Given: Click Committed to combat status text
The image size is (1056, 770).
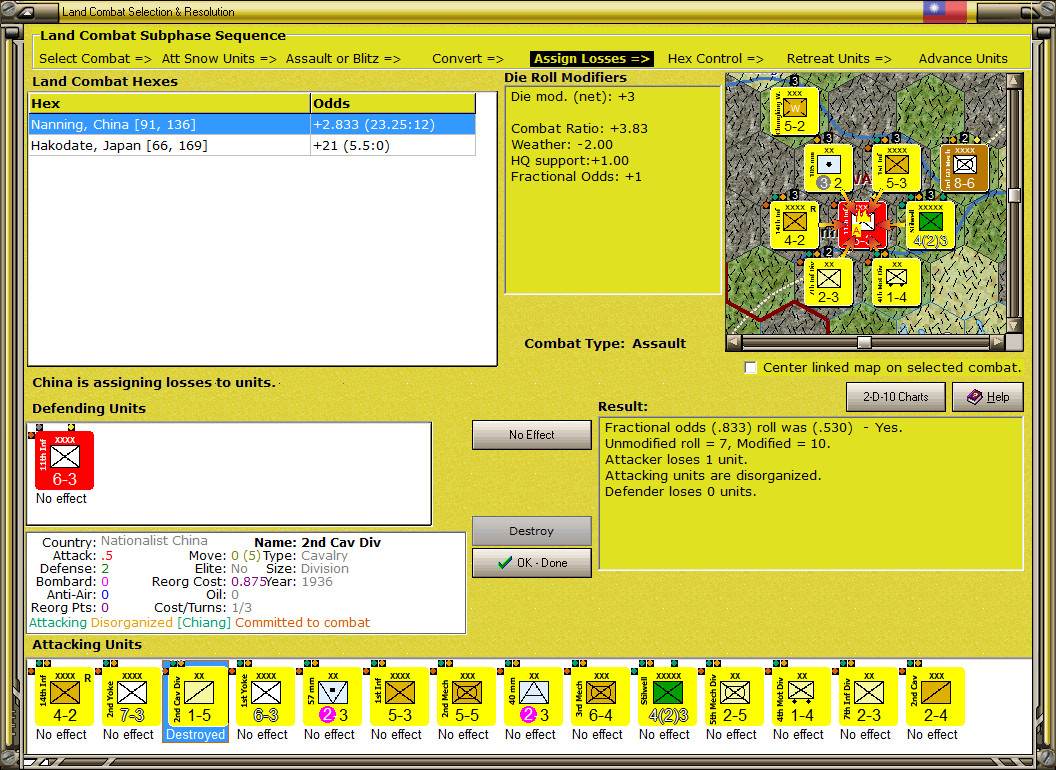Looking at the screenshot, I should (302, 622).
